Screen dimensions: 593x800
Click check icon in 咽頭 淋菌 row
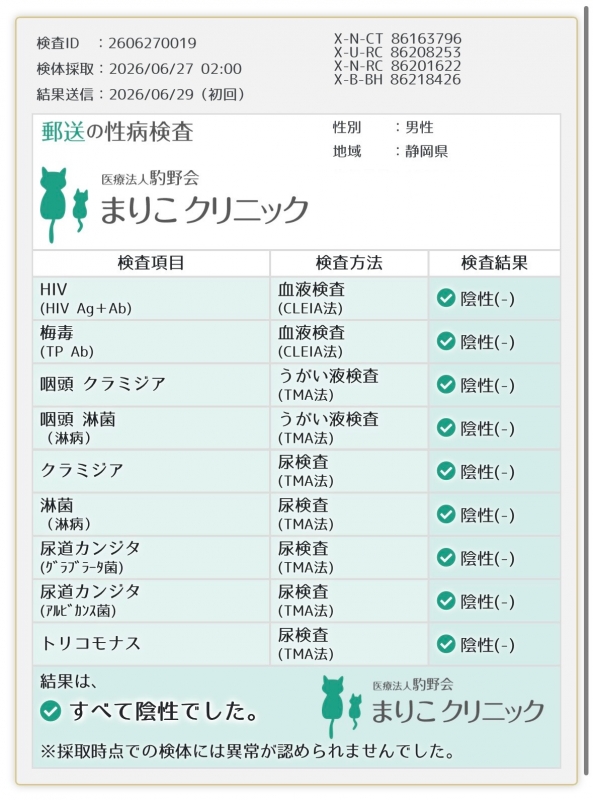point(446,428)
